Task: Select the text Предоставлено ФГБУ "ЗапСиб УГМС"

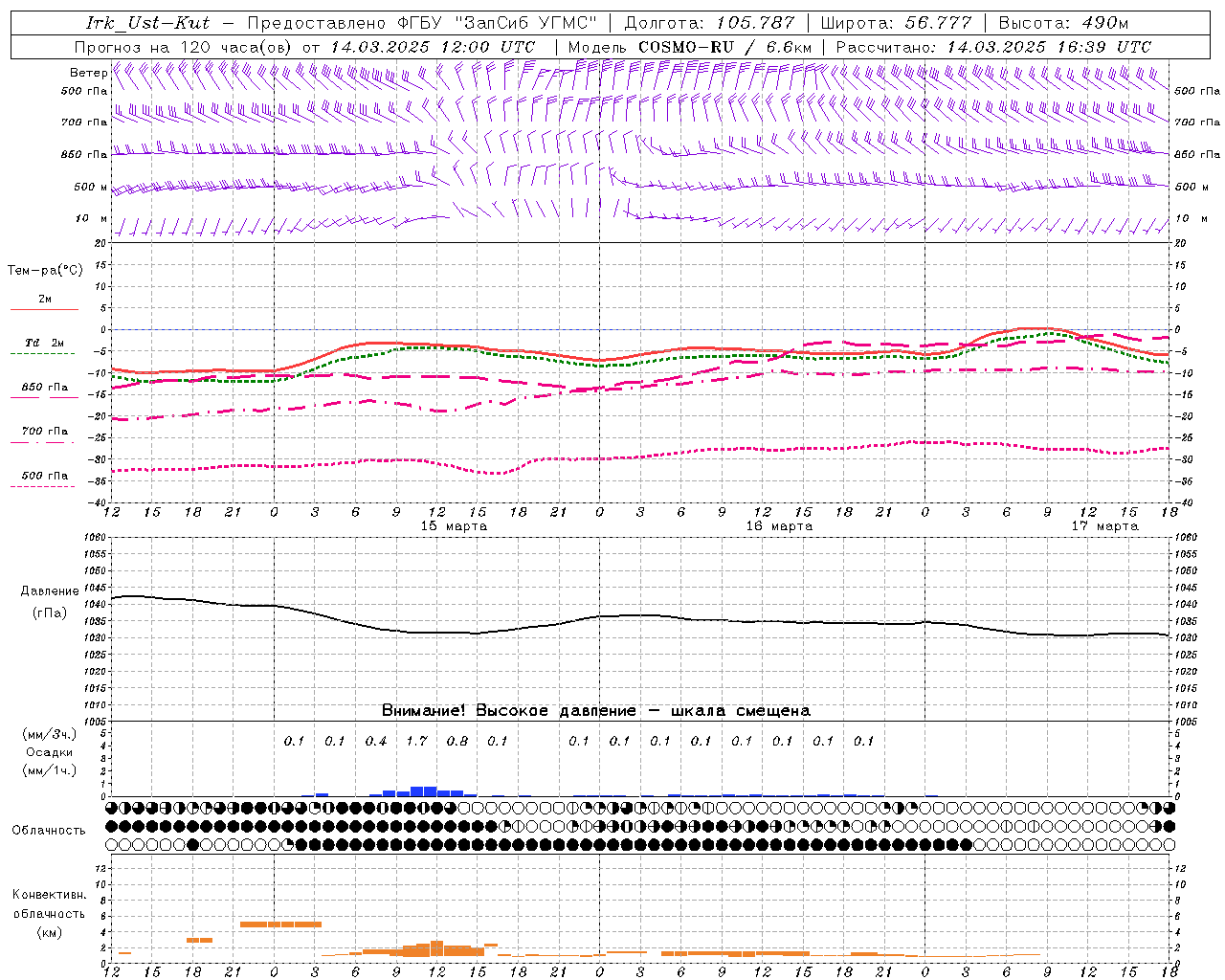Action: point(423,23)
